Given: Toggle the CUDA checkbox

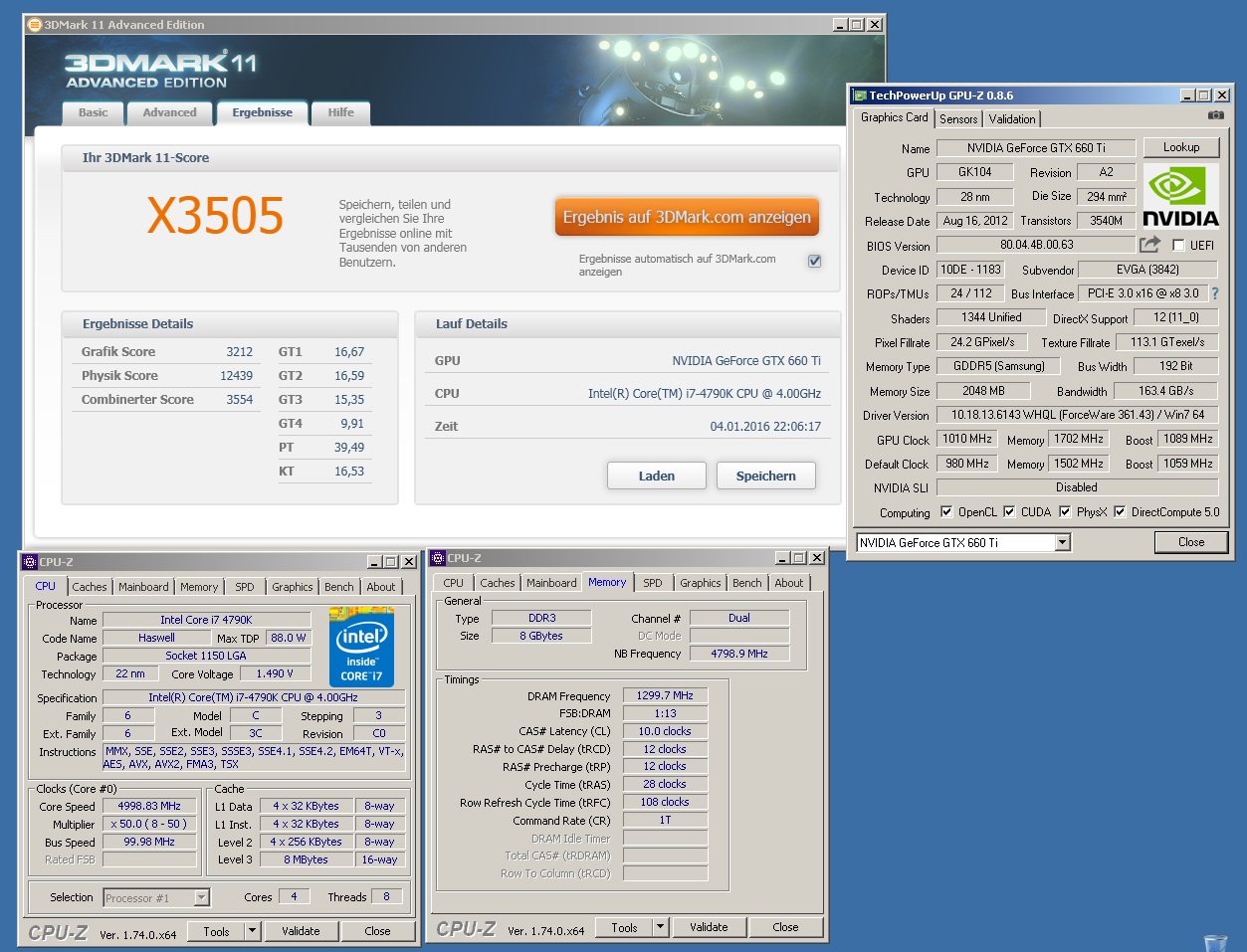Looking at the screenshot, I should pos(1009,512).
